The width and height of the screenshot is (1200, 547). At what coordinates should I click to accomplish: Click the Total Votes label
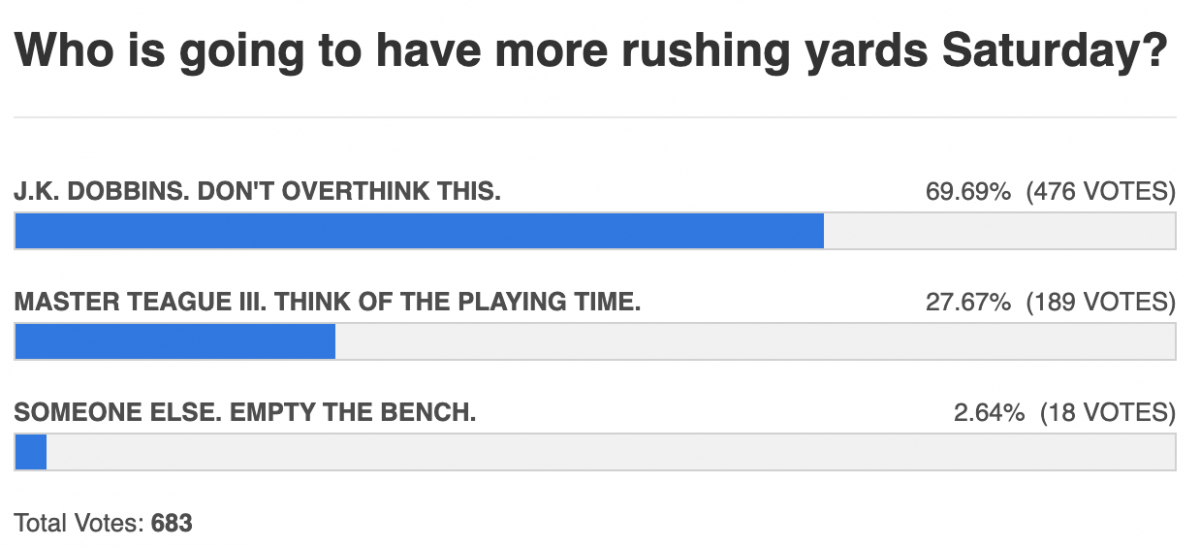coord(80,522)
